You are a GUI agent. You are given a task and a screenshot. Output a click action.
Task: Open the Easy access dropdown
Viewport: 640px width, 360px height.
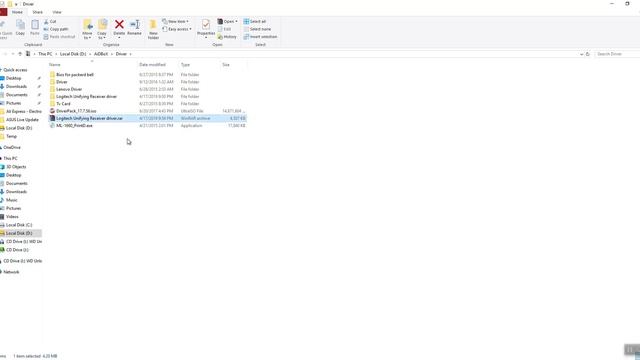click(x=177, y=29)
